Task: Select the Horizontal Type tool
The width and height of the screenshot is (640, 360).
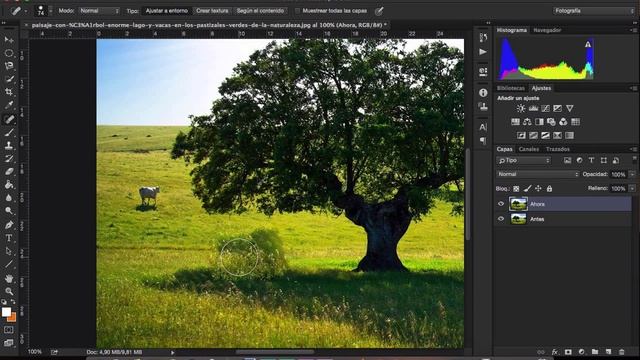Action: click(9, 238)
